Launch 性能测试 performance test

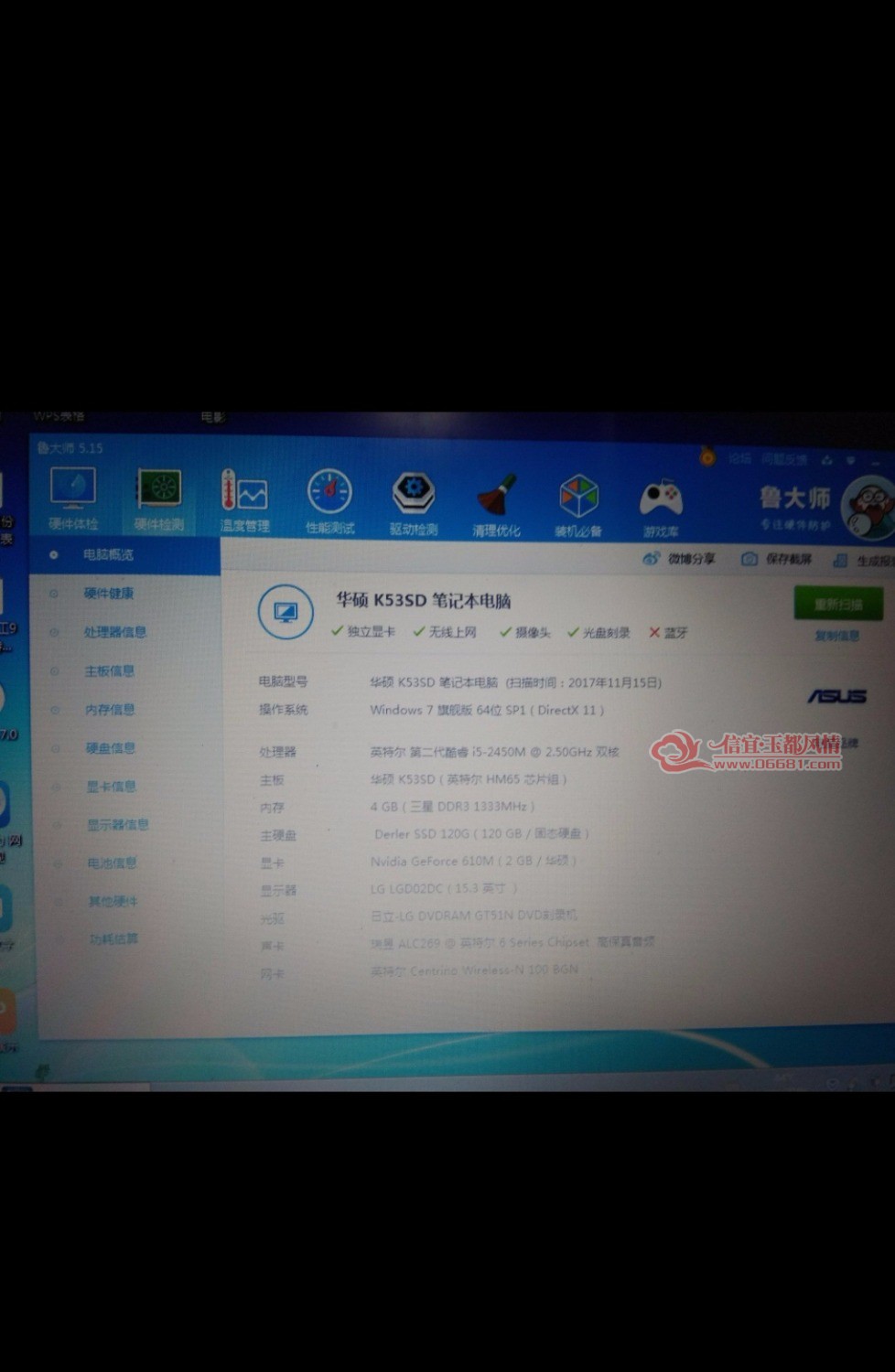click(x=329, y=500)
